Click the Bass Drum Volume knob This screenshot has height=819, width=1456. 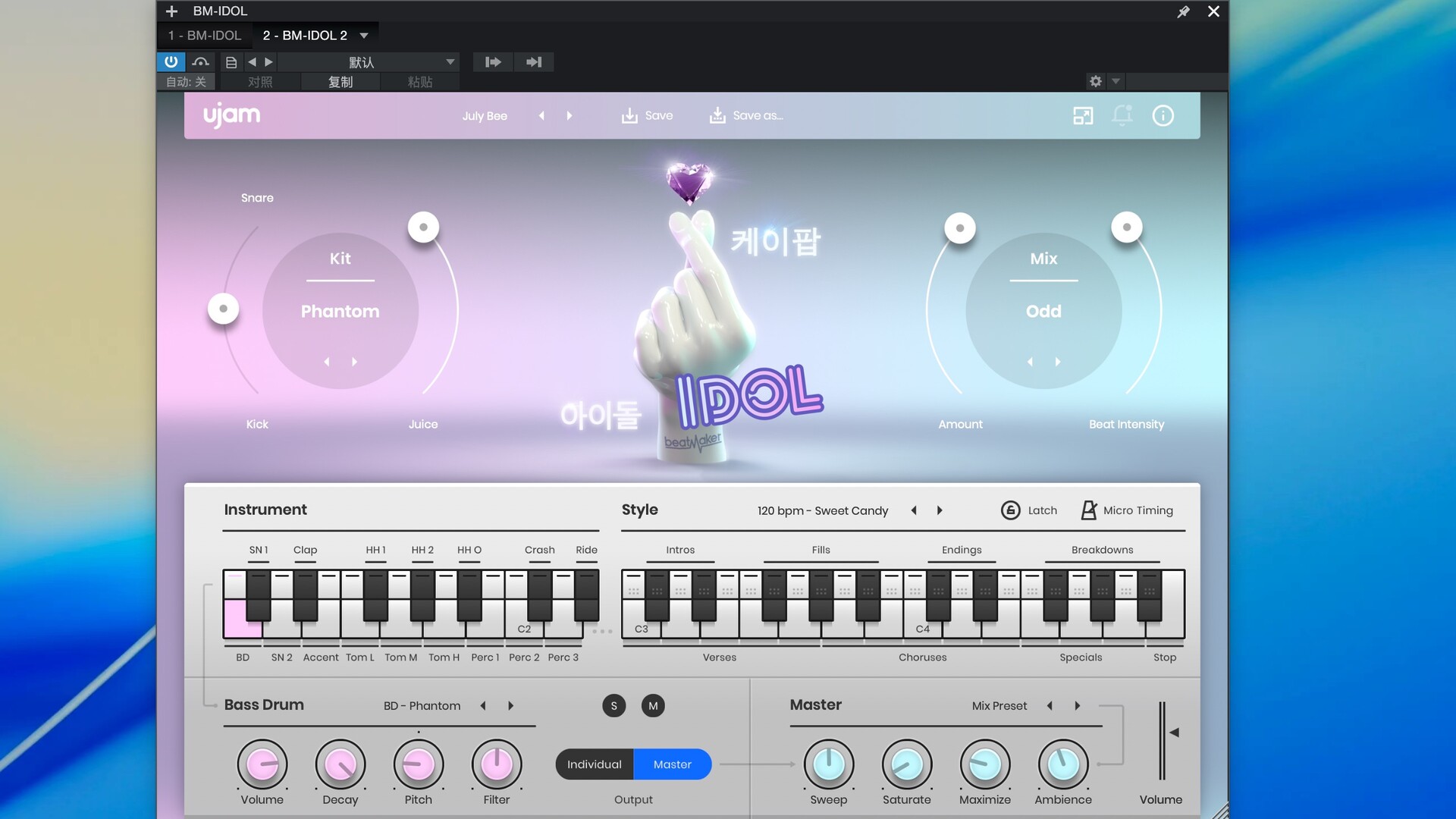tap(262, 764)
